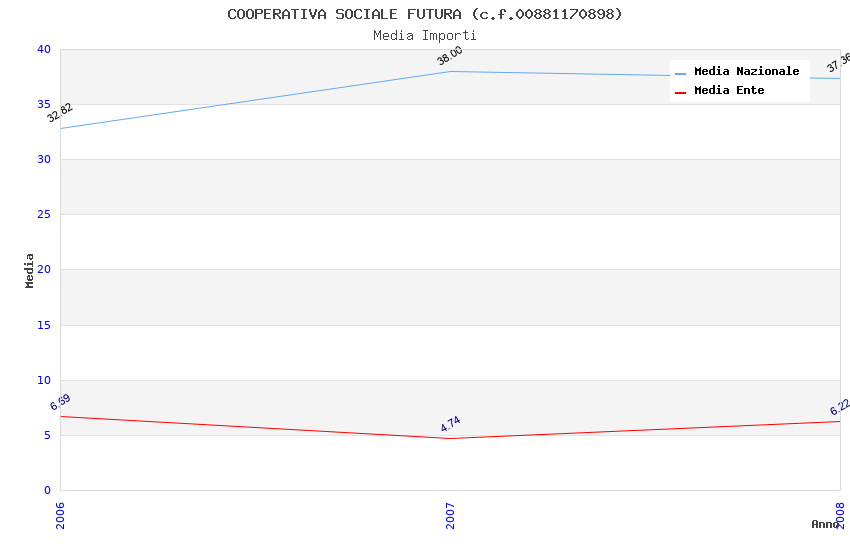Click the Anno x-axis title

(x=825, y=524)
